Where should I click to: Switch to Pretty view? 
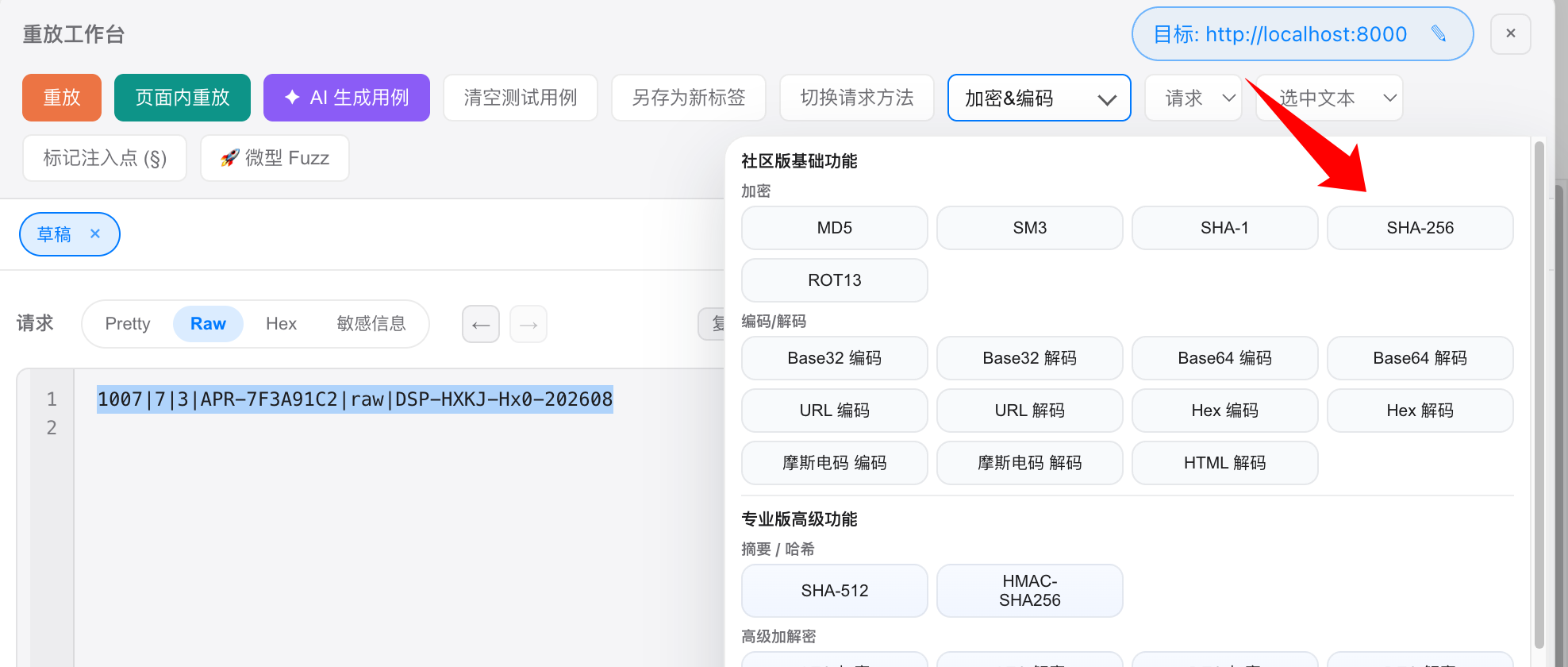click(128, 324)
